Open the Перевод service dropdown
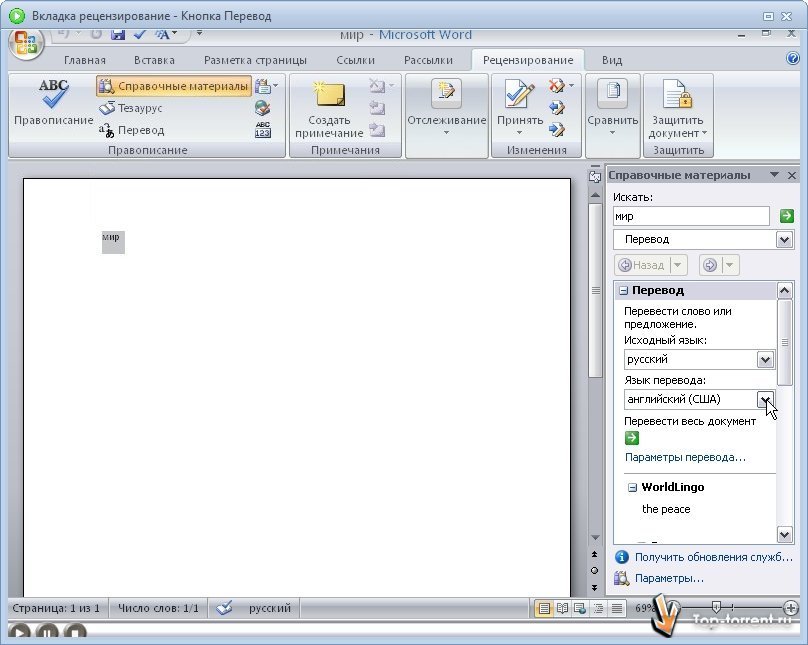 [784, 240]
